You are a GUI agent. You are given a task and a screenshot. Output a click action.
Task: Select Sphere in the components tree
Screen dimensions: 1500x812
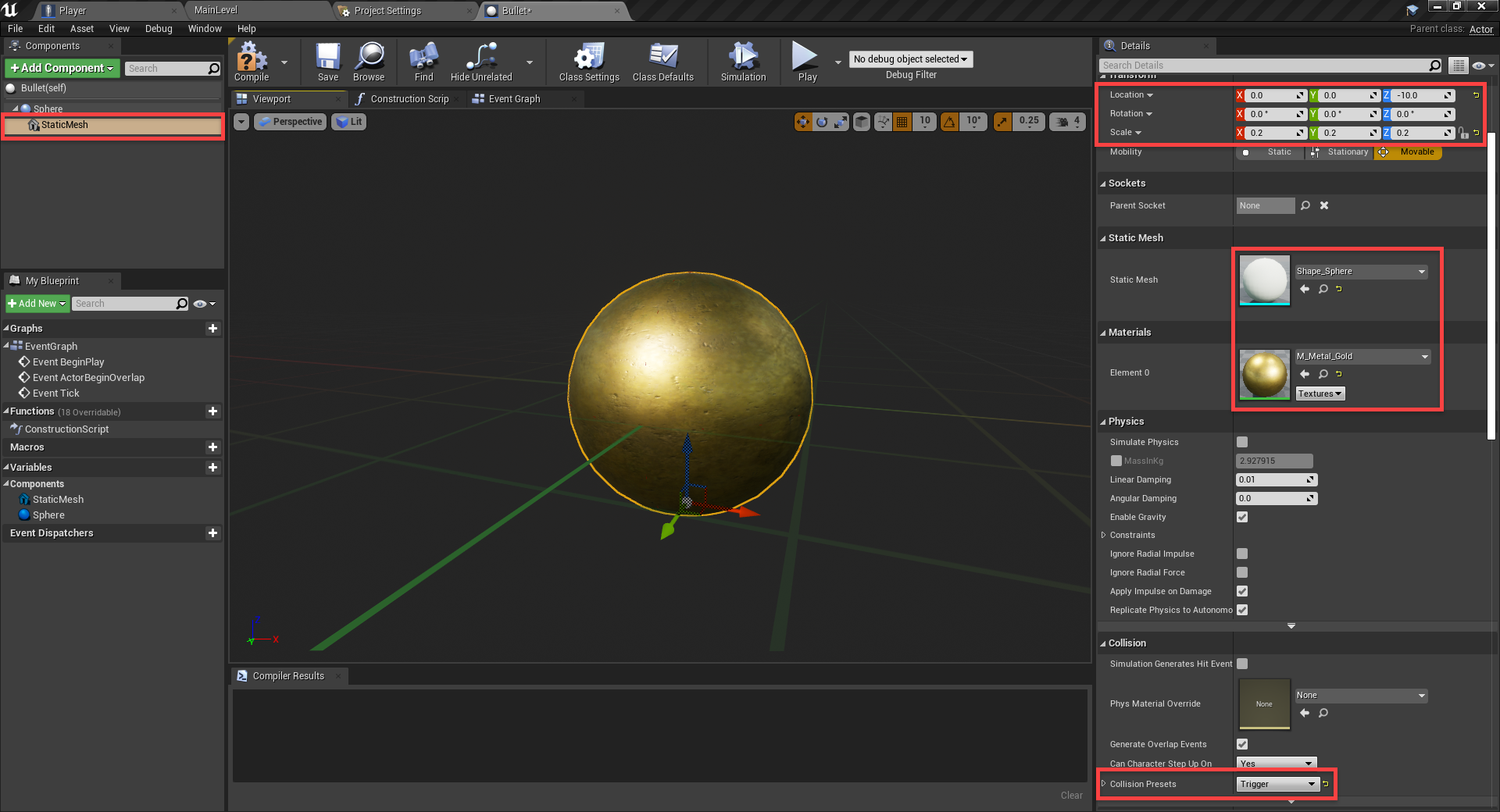click(x=48, y=109)
